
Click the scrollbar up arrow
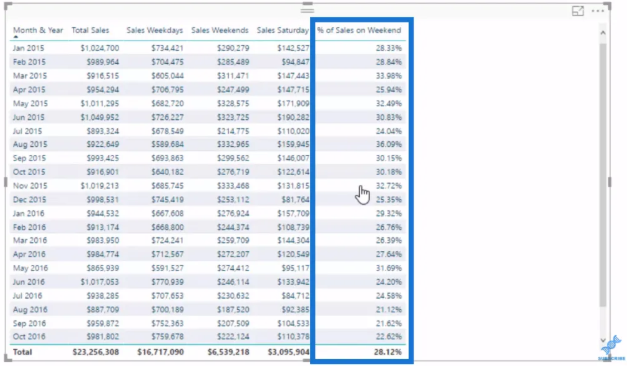(602, 33)
